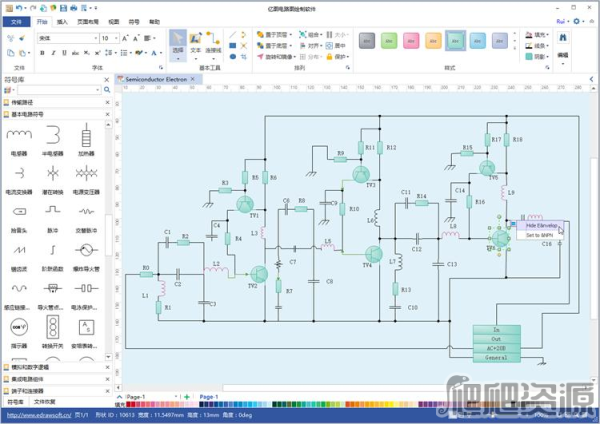Pick the 半电感器 half-inductor symbol
600x424 pixels.
pos(53,136)
